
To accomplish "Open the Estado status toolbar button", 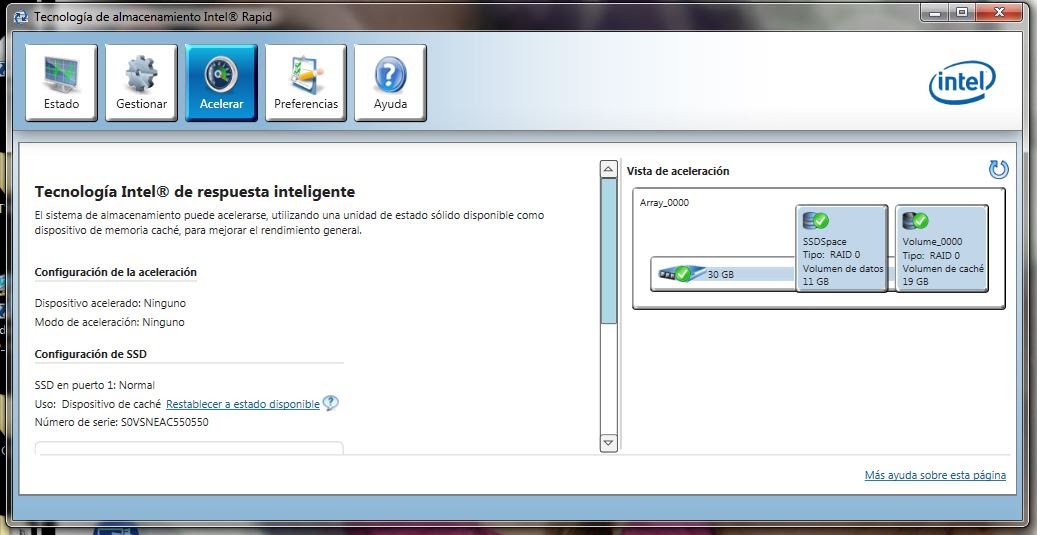I will point(61,82).
